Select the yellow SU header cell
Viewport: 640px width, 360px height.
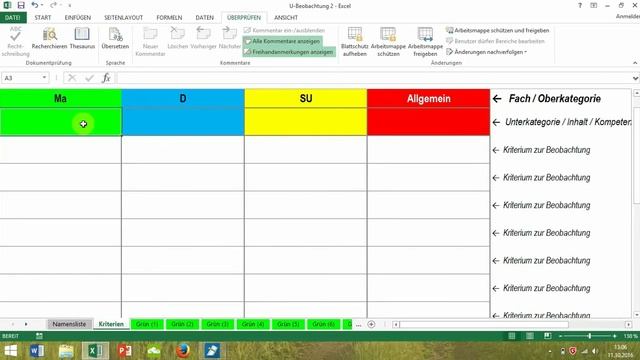306,98
